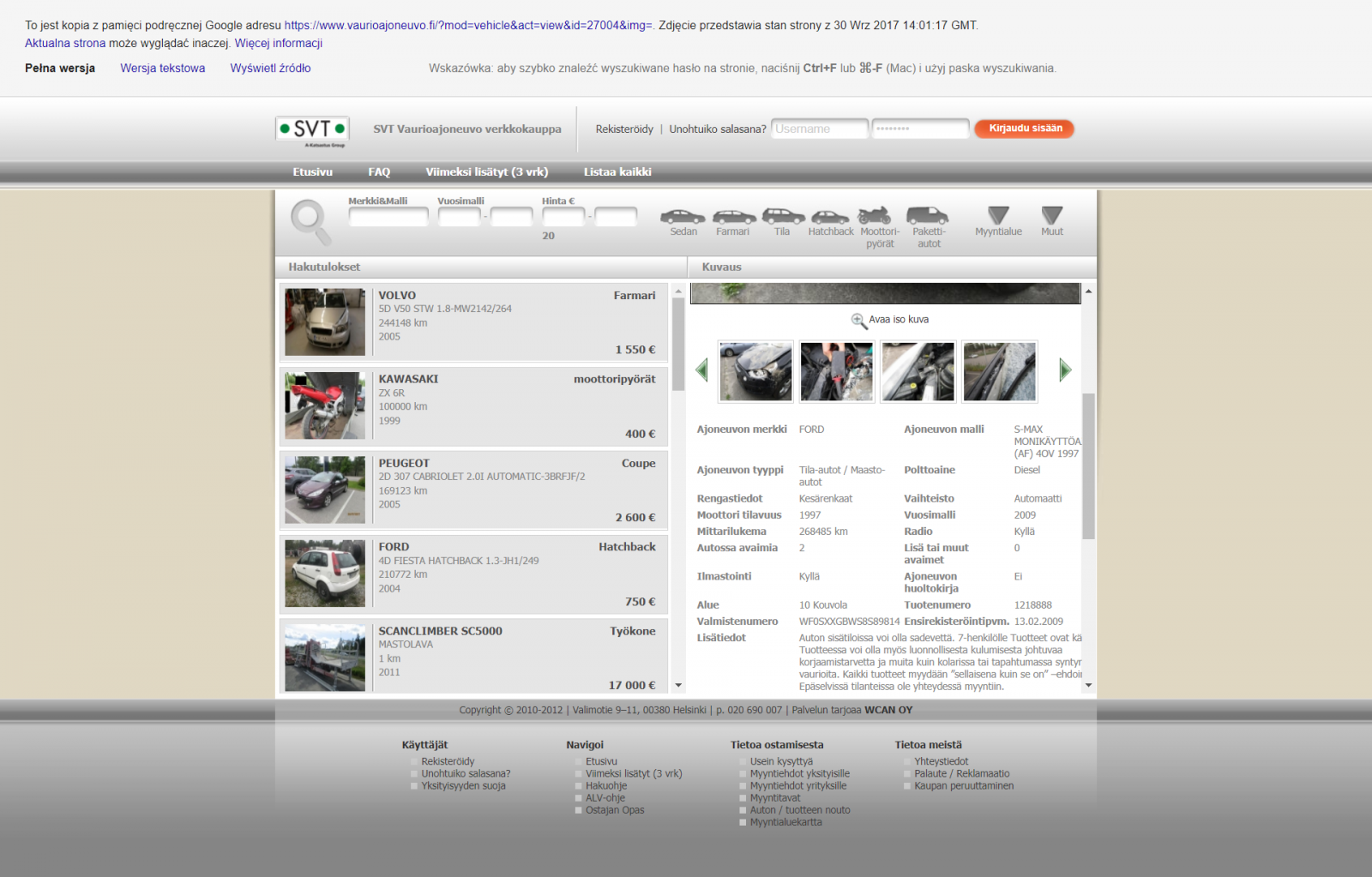The height and width of the screenshot is (877, 1372).
Task: Click the header Unohtuiko salasana? link
Action: tap(718, 129)
